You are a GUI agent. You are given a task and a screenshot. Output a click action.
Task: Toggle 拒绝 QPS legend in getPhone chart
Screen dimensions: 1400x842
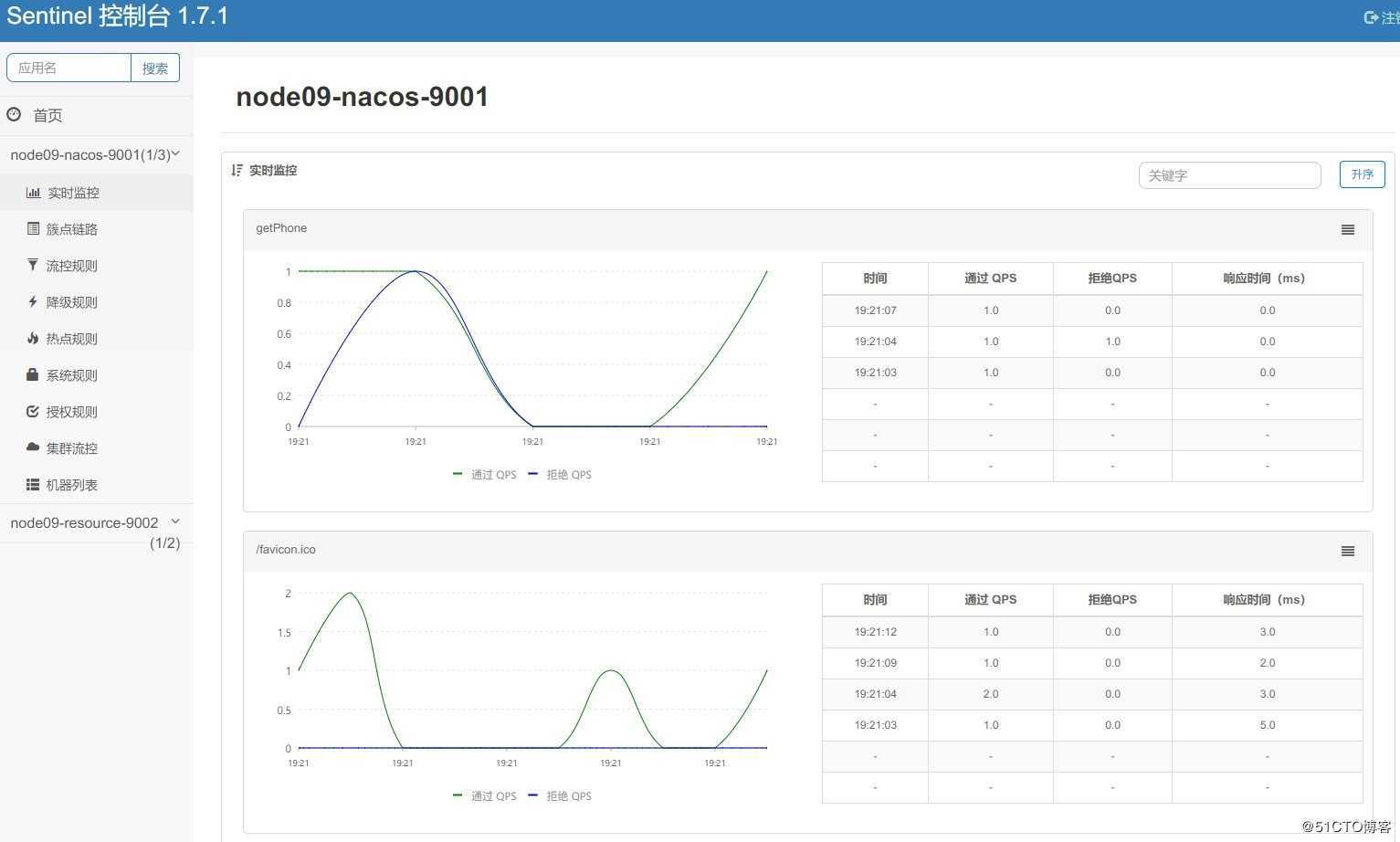click(x=560, y=475)
